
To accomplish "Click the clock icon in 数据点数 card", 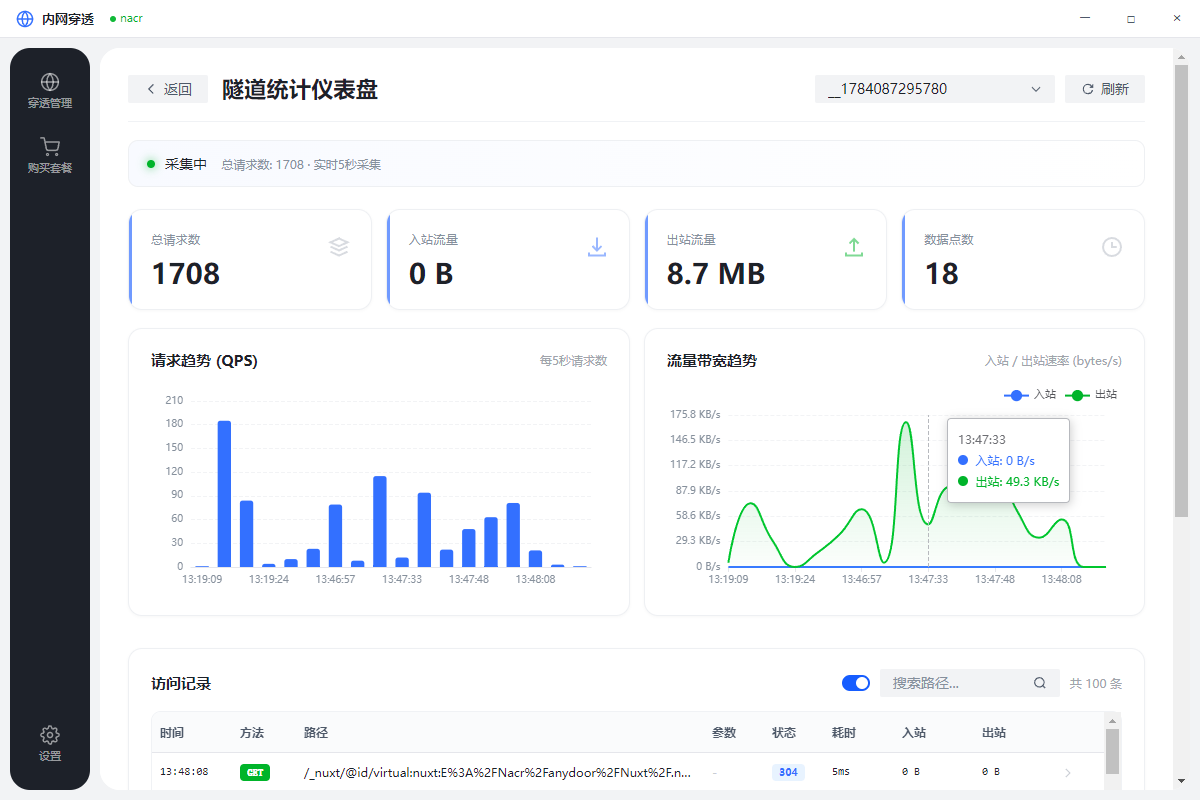I will [1112, 246].
